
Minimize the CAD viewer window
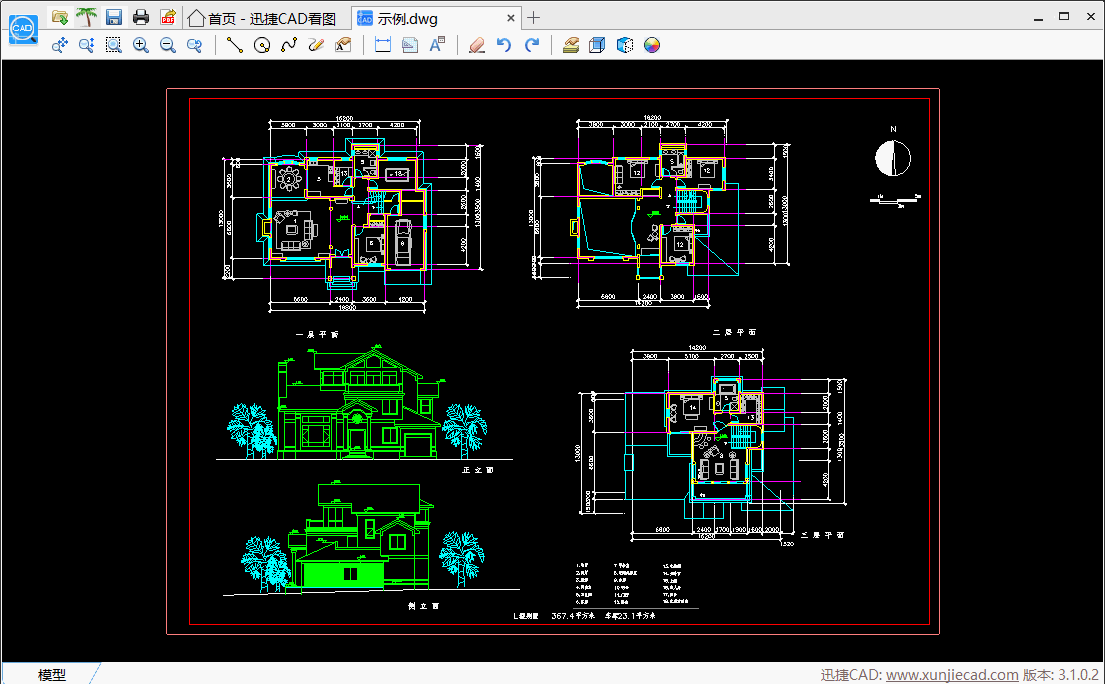[x=1037, y=17]
